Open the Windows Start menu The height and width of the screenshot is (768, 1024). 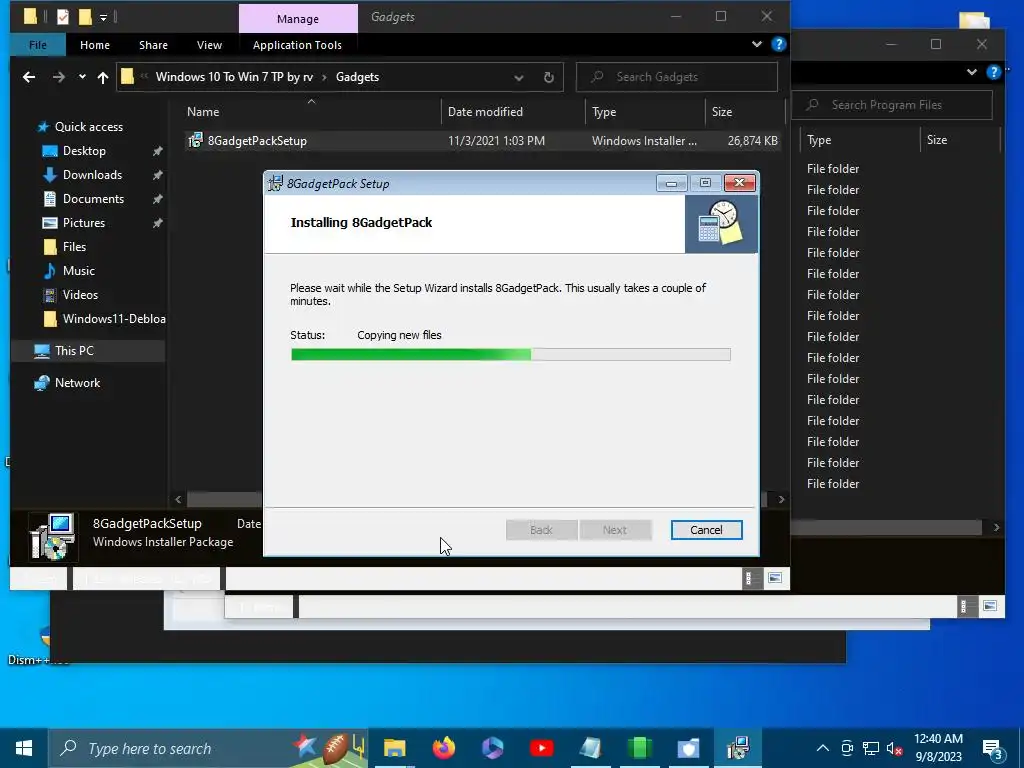tap(24, 748)
